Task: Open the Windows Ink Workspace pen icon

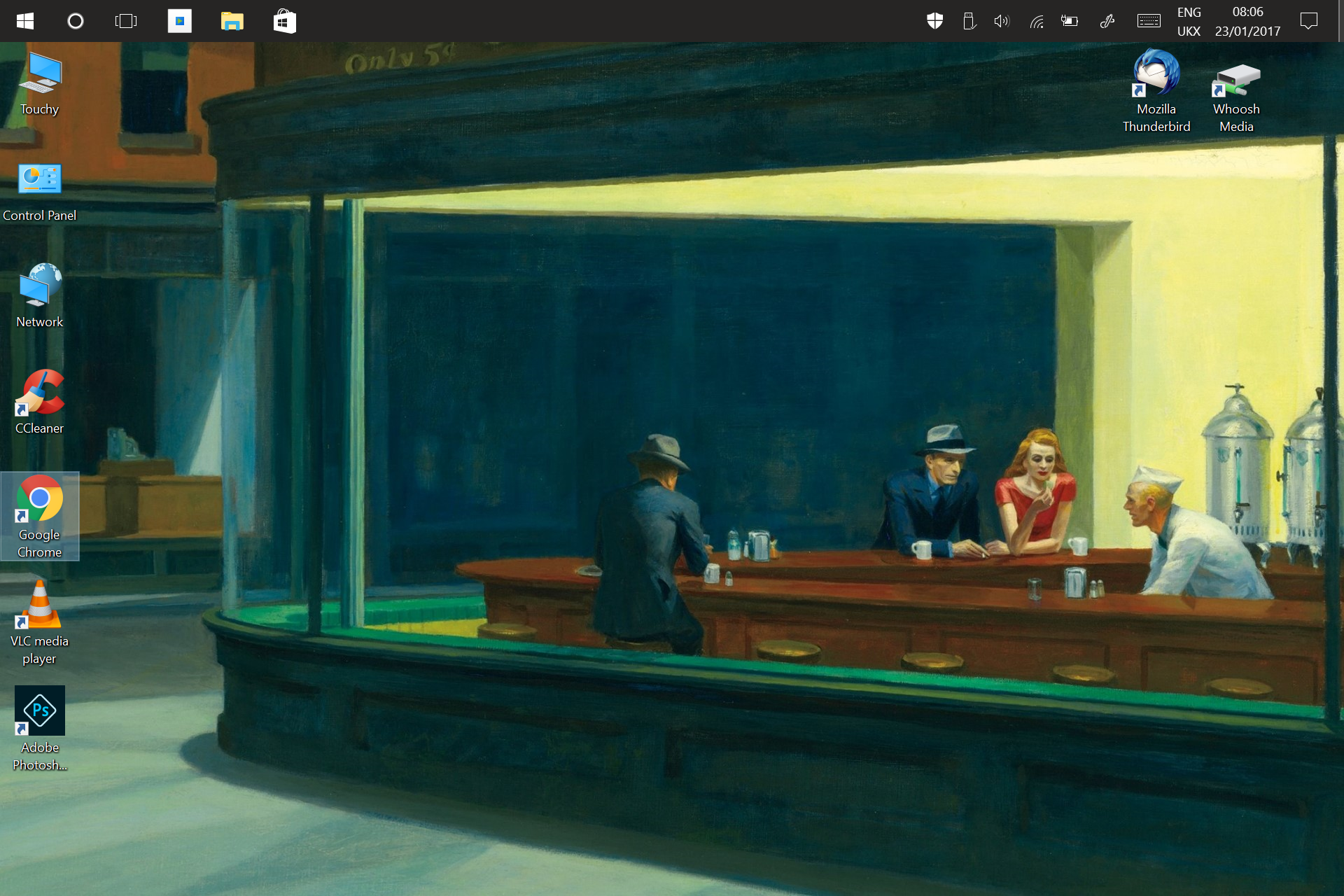Action: [1107, 21]
